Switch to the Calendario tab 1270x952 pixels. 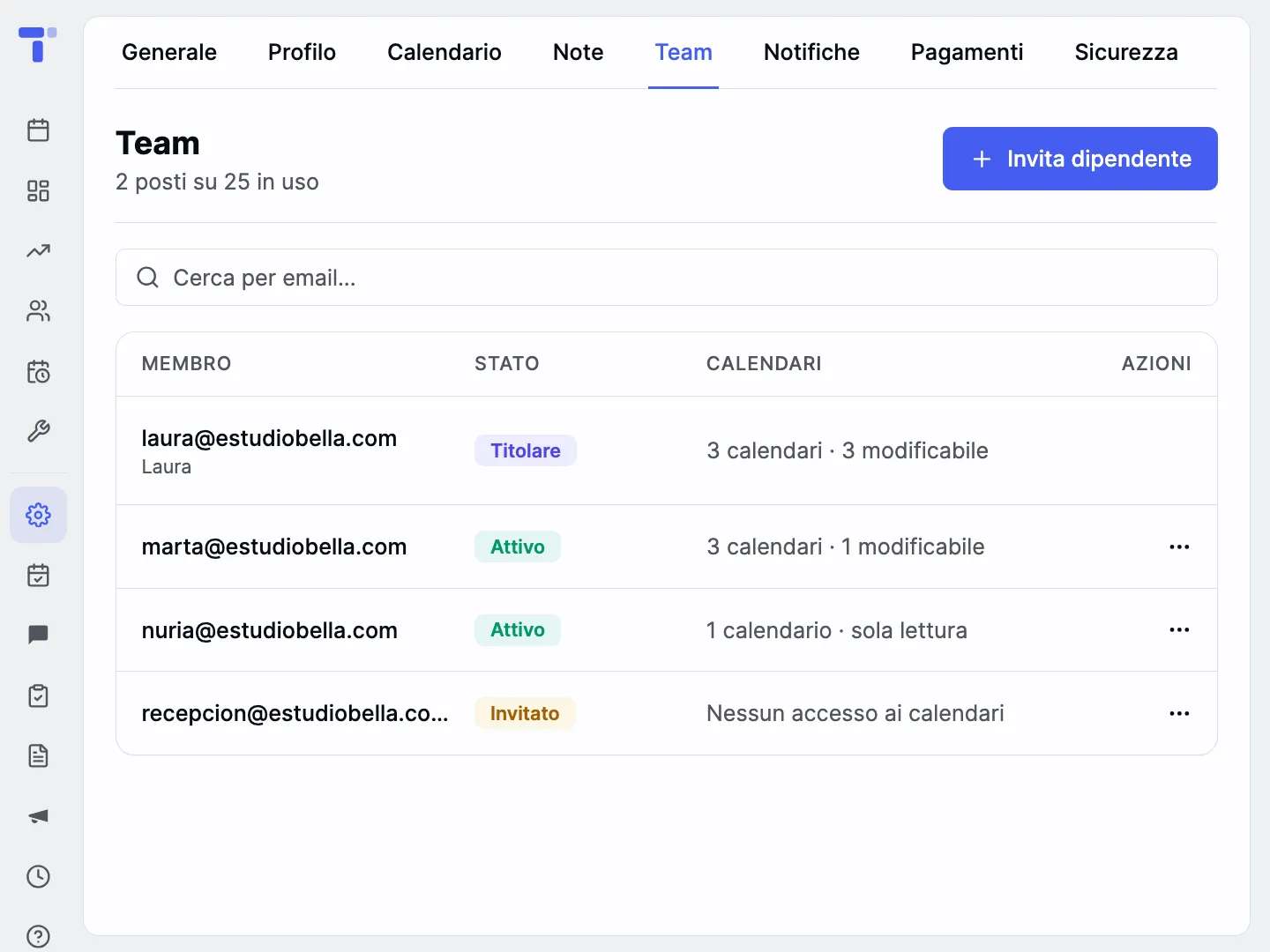[x=444, y=52]
